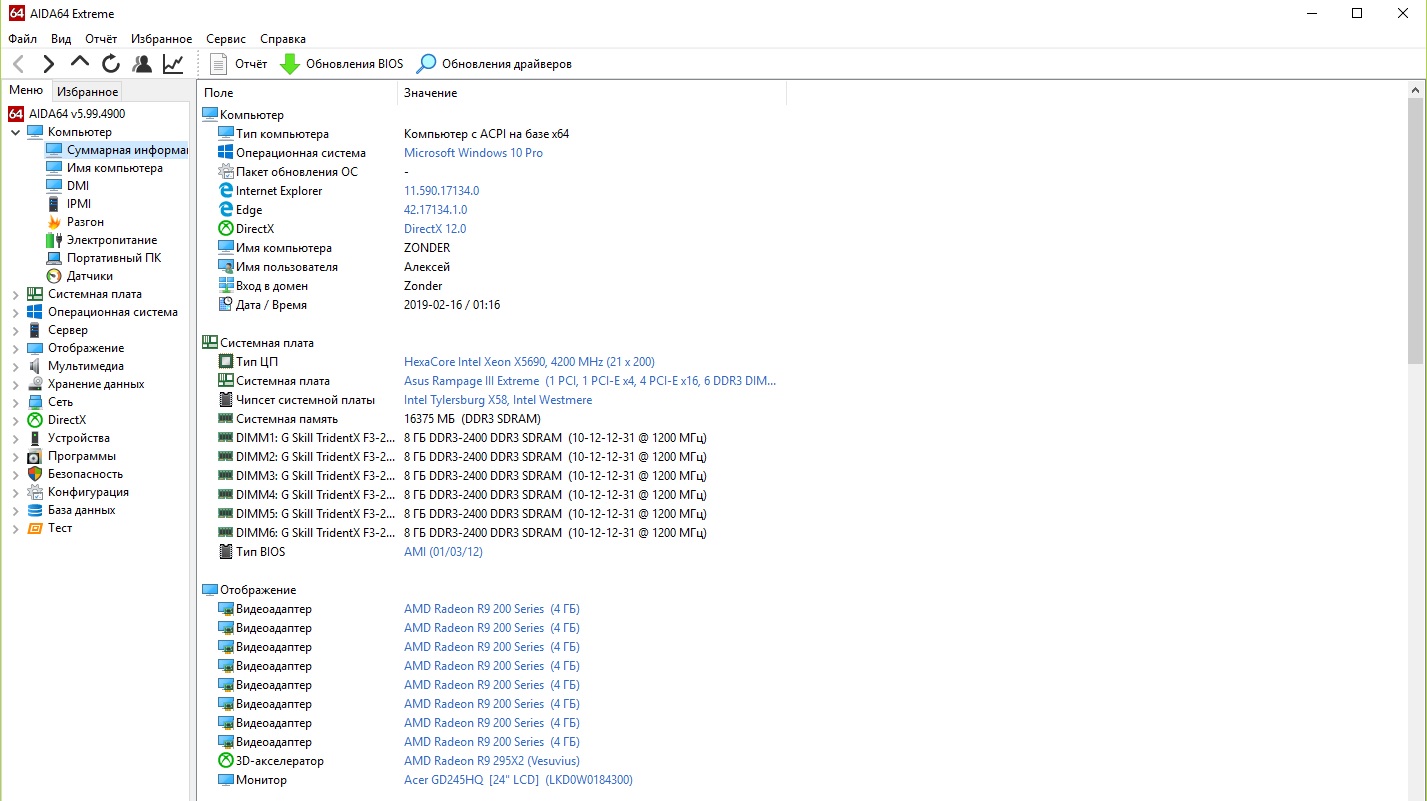Collapse the Компьютер tree node
Image resolution: width=1427 pixels, height=801 pixels.
(x=15, y=132)
